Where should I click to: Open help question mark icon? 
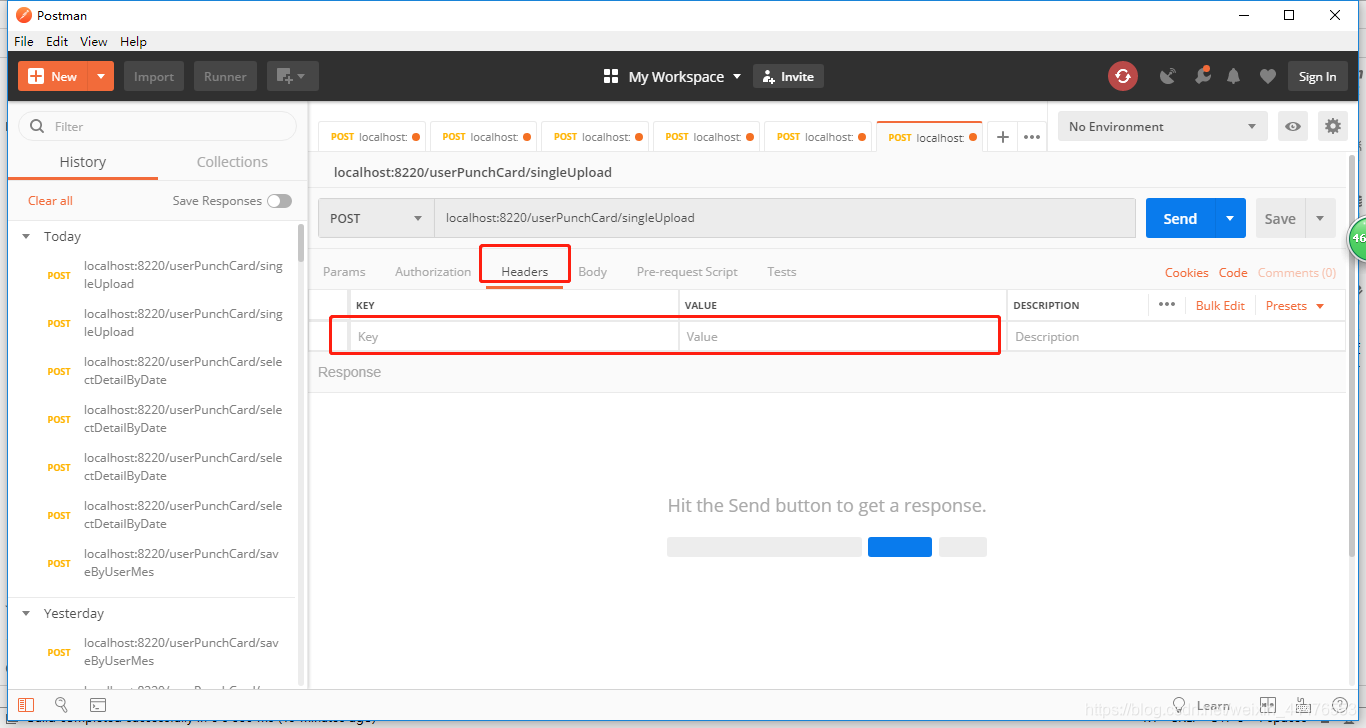click(1340, 705)
